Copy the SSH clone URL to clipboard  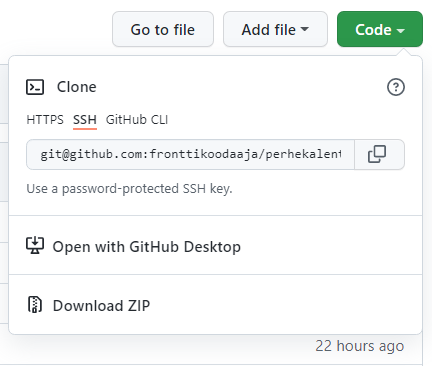pyautogui.click(x=379, y=155)
